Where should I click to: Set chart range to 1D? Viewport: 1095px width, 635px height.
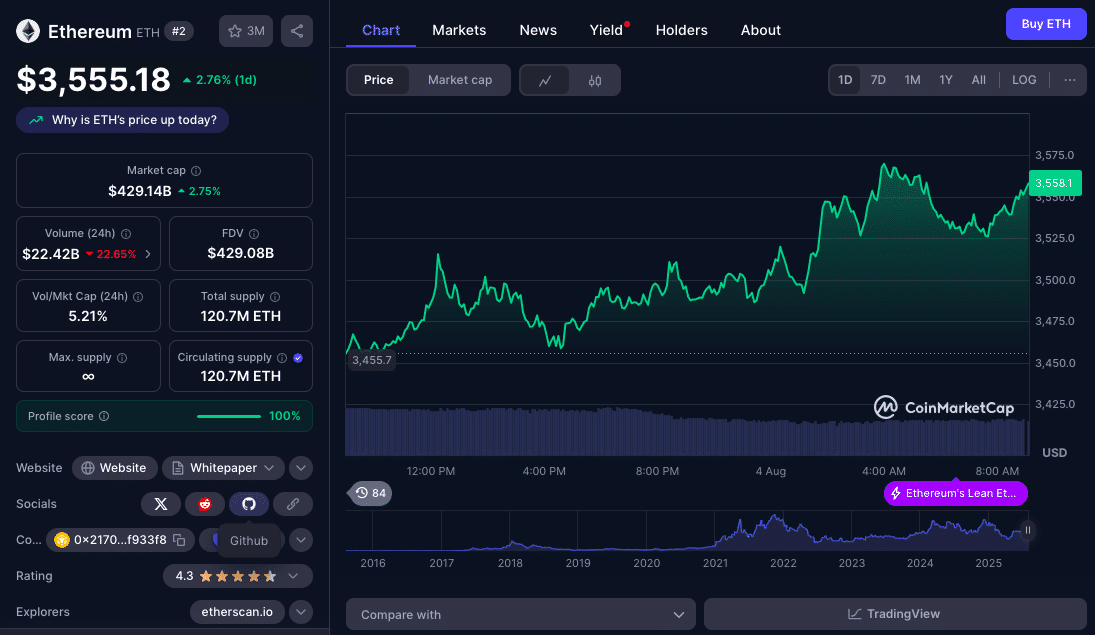coord(845,80)
